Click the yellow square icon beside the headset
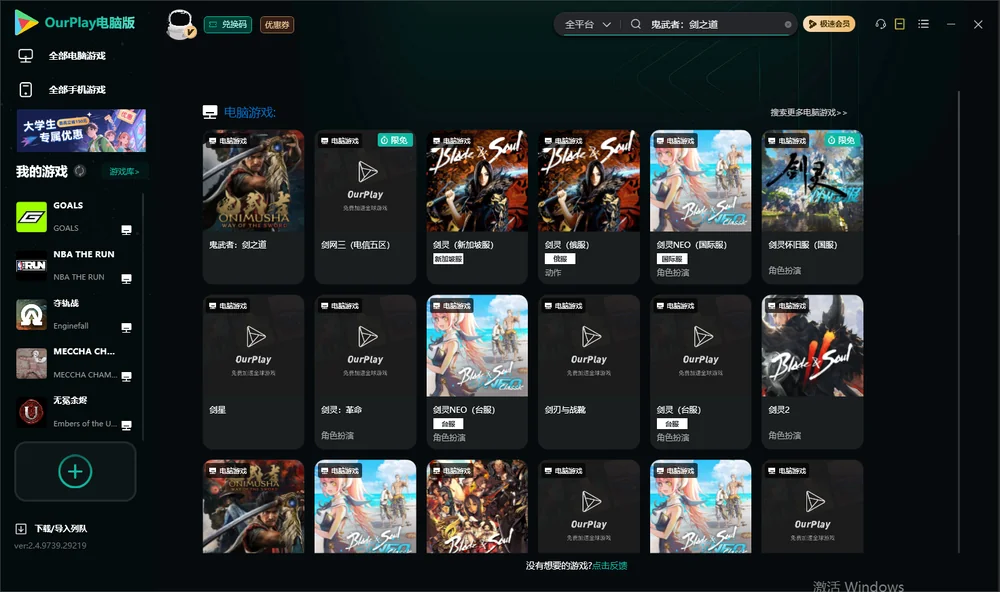Image resolution: width=1000 pixels, height=592 pixels. [900, 24]
